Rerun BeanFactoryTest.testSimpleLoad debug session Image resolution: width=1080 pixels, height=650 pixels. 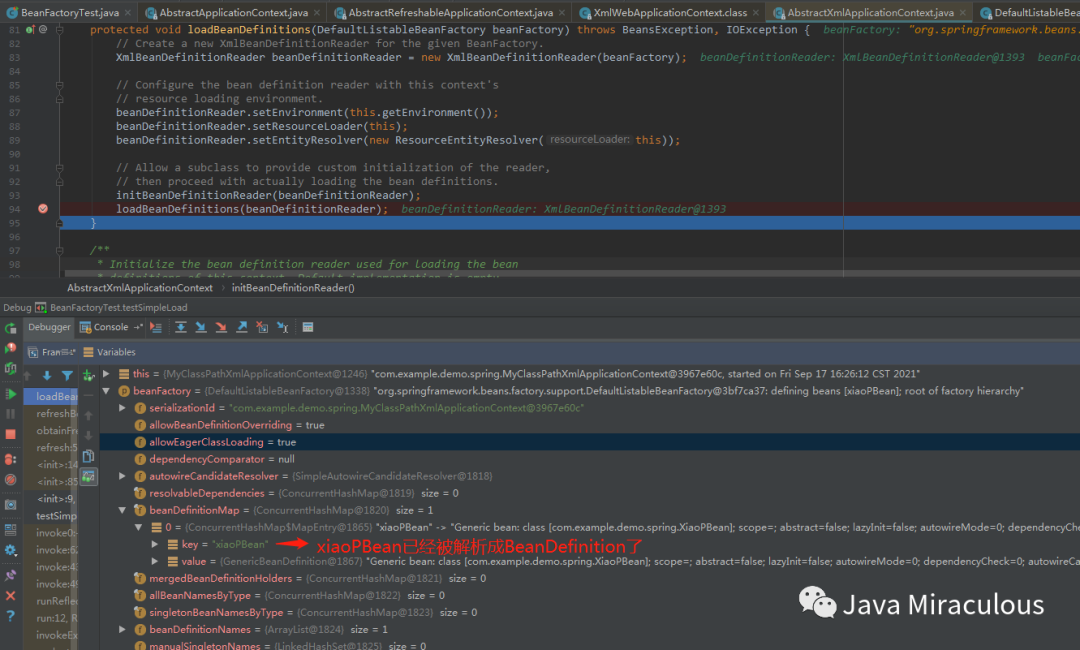[x=10, y=328]
